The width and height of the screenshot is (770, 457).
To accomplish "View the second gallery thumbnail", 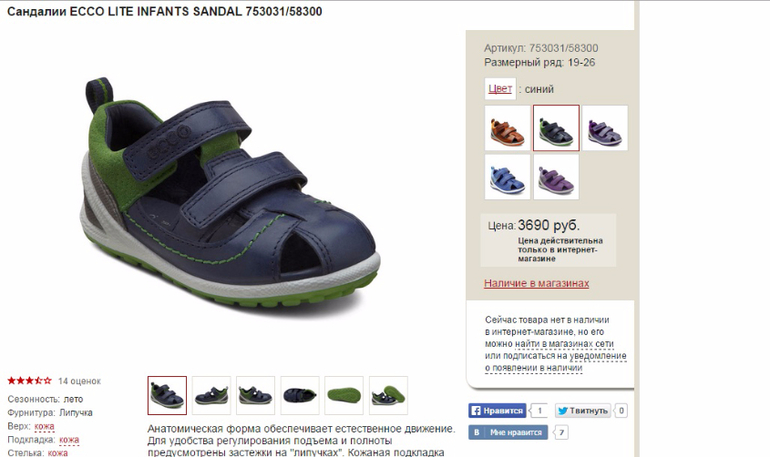I will pos(211,395).
